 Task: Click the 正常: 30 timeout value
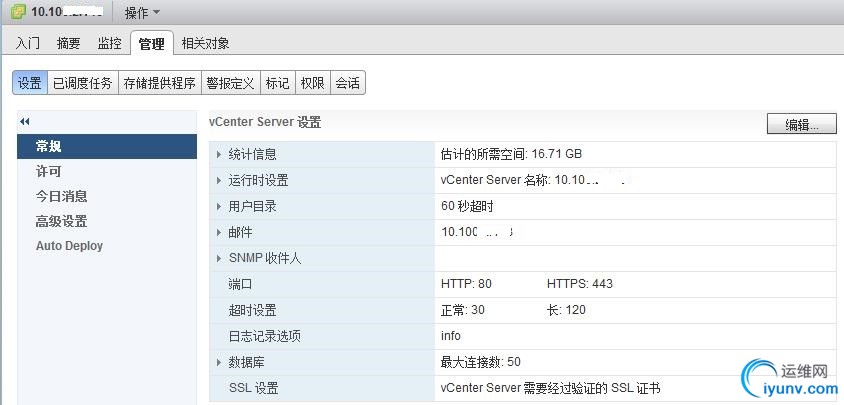click(462, 310)
